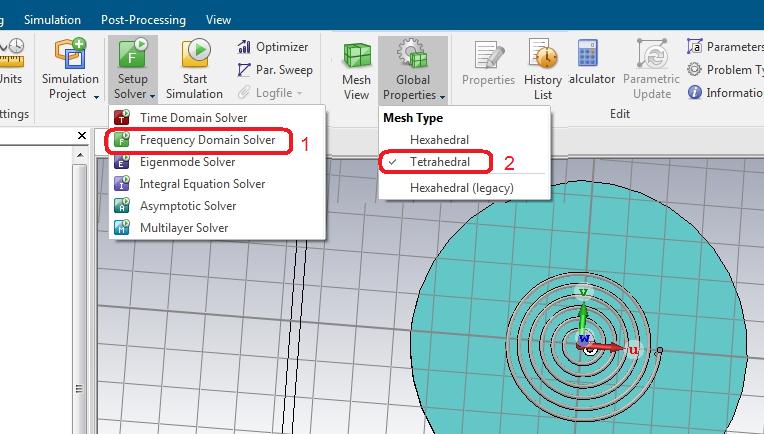Click the Parametric Update icon

tap(651, 54)
